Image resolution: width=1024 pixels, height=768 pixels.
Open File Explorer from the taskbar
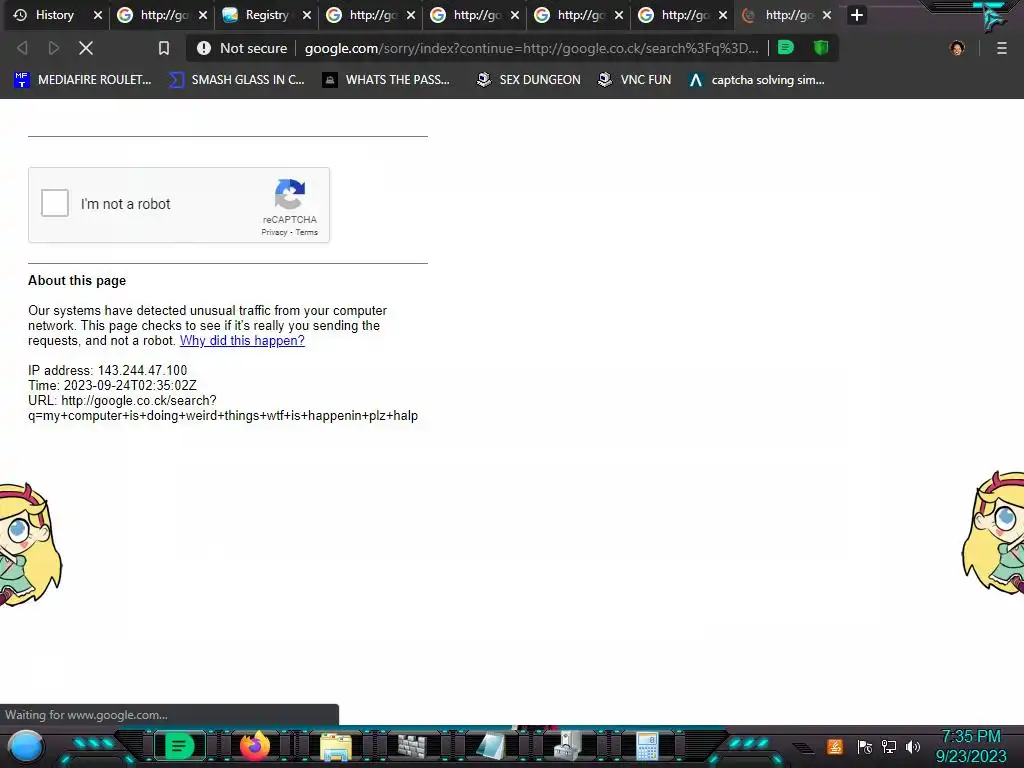(336, 747)
